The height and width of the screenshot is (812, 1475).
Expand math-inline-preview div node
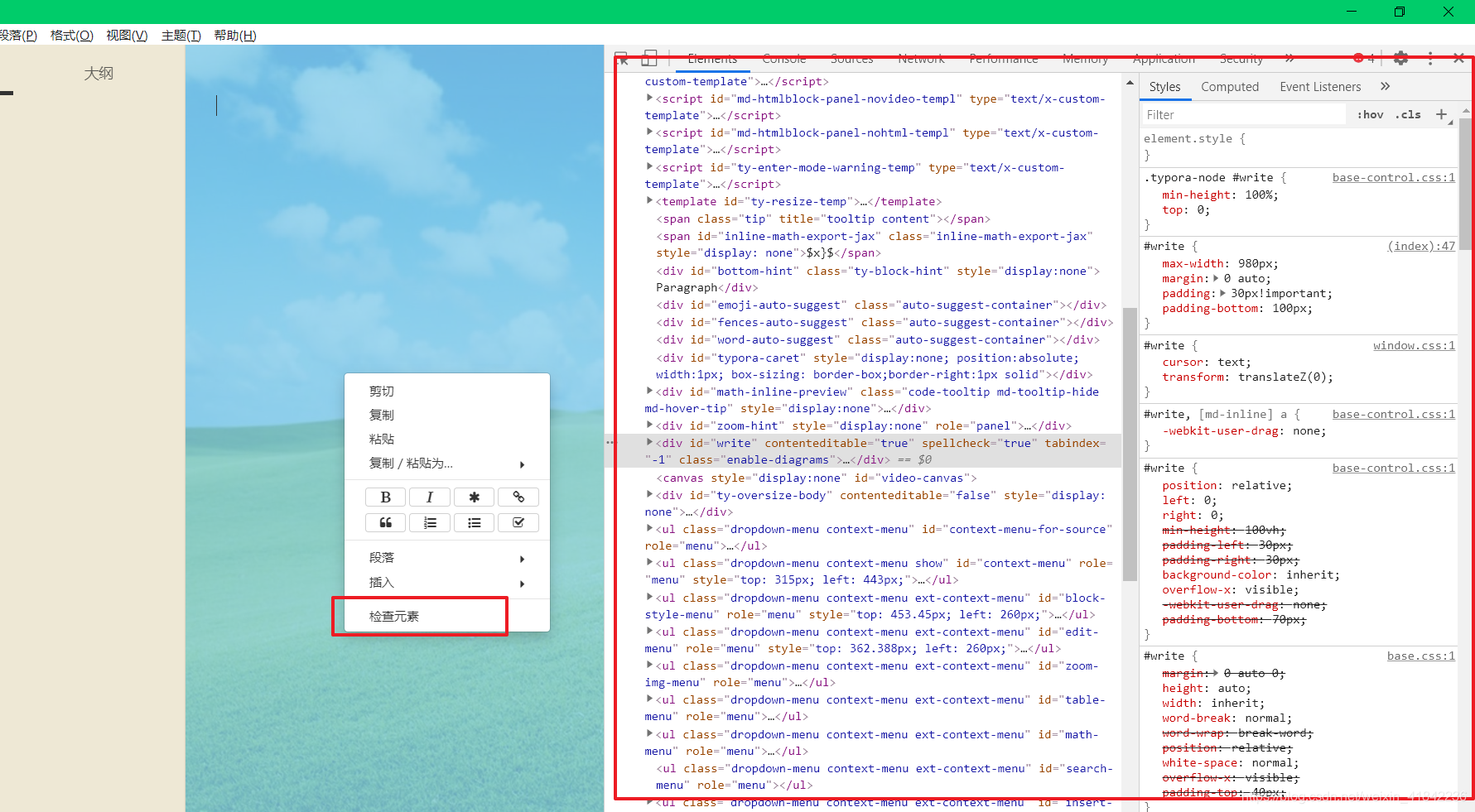click(x=649, y=391)
